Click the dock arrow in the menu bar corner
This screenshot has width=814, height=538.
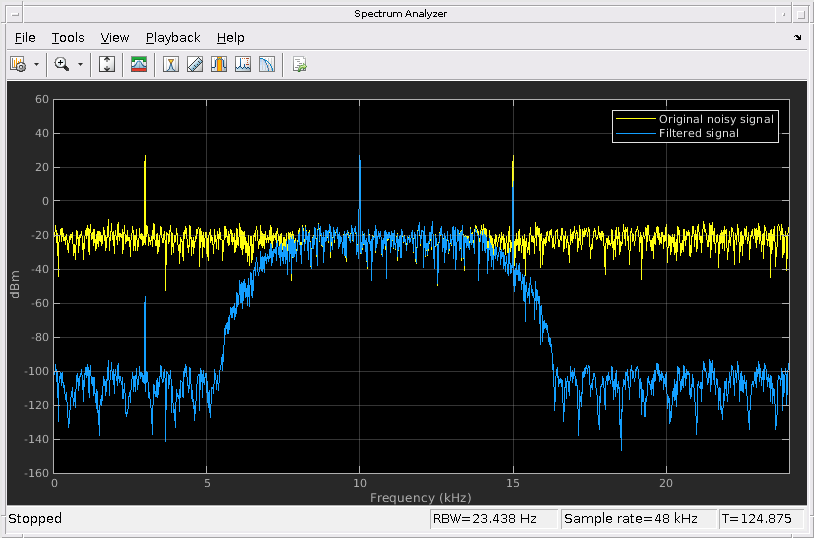tap(797, 38)
